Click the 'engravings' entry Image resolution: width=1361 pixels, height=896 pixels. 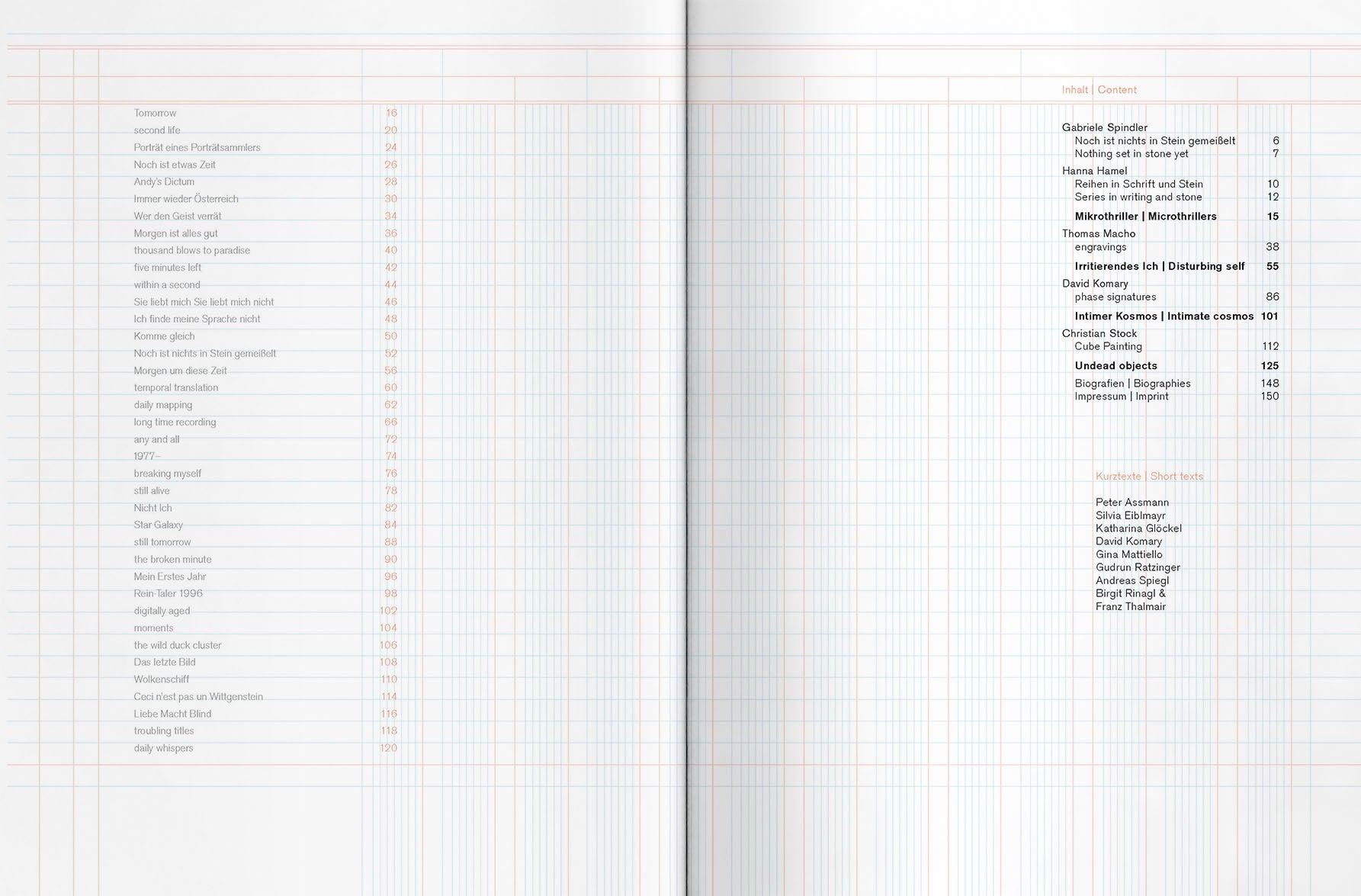coord(1100,247)
